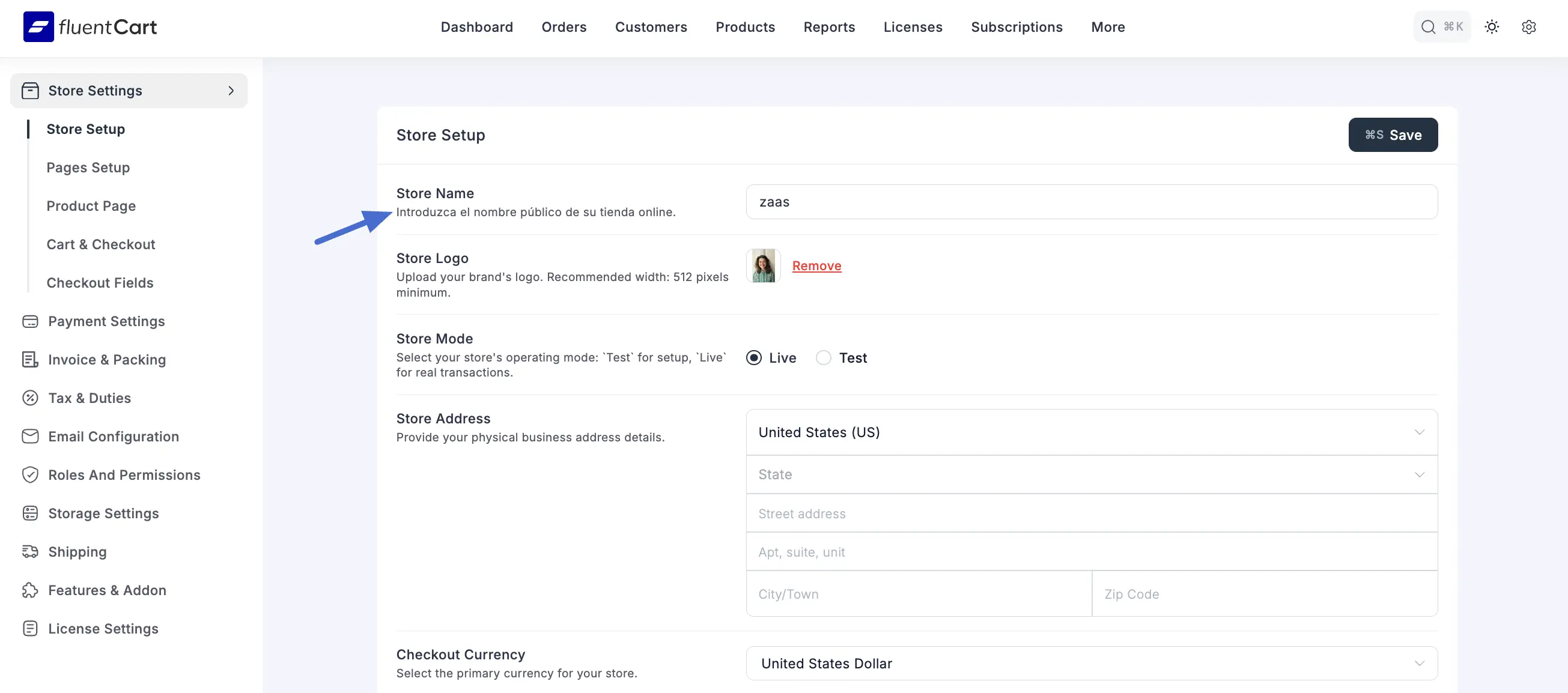Select the Test store mode radio
The height and width of the screenshot is (693, 1568).
(x=823, y=358)
